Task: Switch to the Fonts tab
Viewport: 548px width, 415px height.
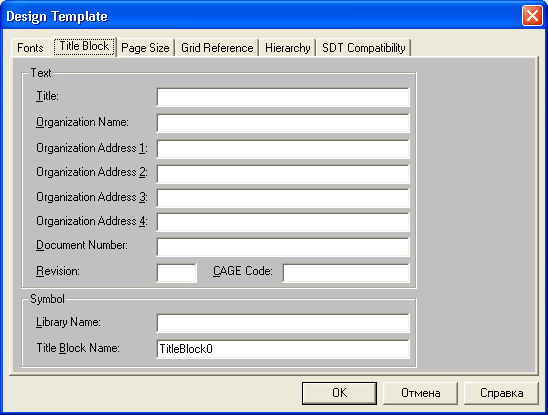Action: (30, 48)
